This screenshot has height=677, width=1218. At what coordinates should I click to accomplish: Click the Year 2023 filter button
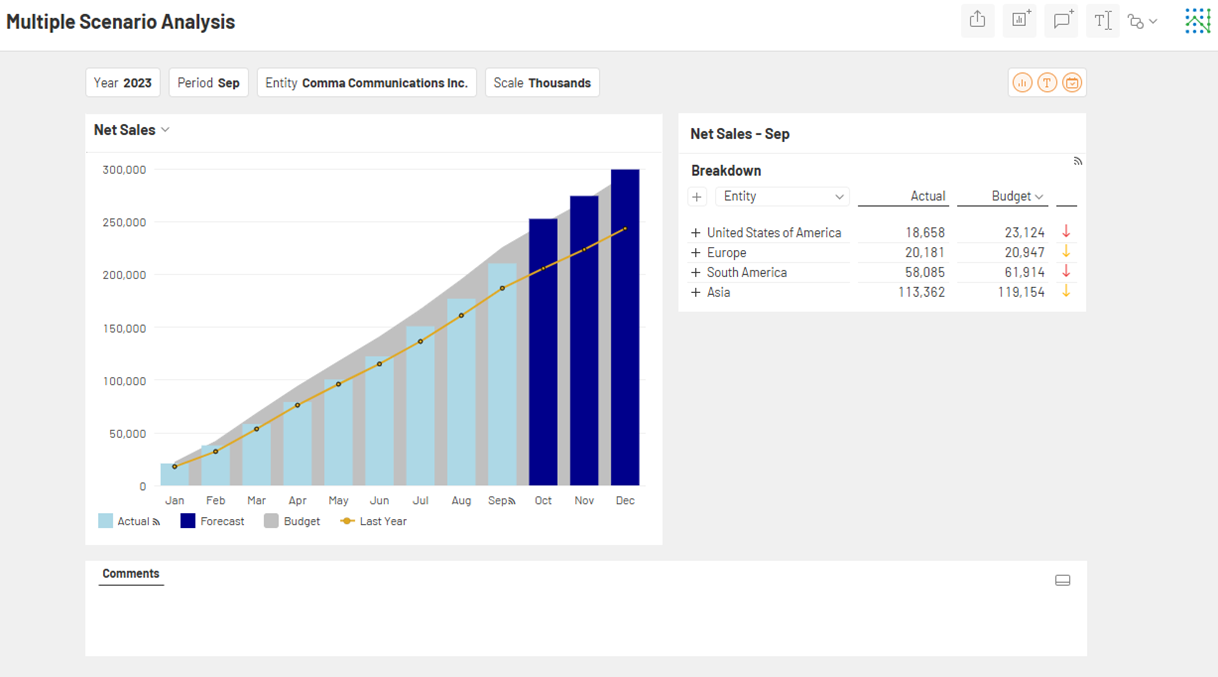123,83
